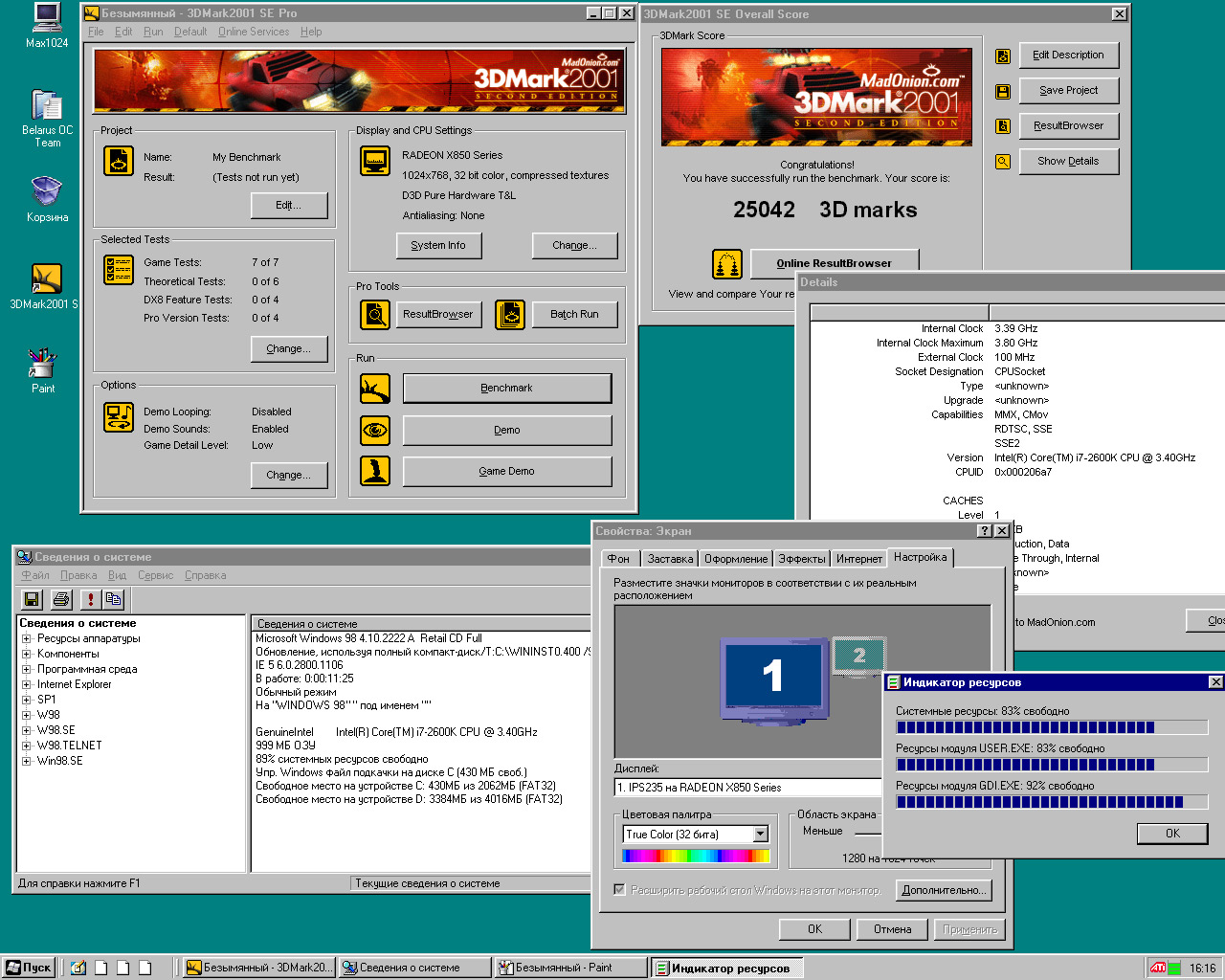Select monitor 2 in display layout
This screenshot has width=1225, height=980.
858,657
